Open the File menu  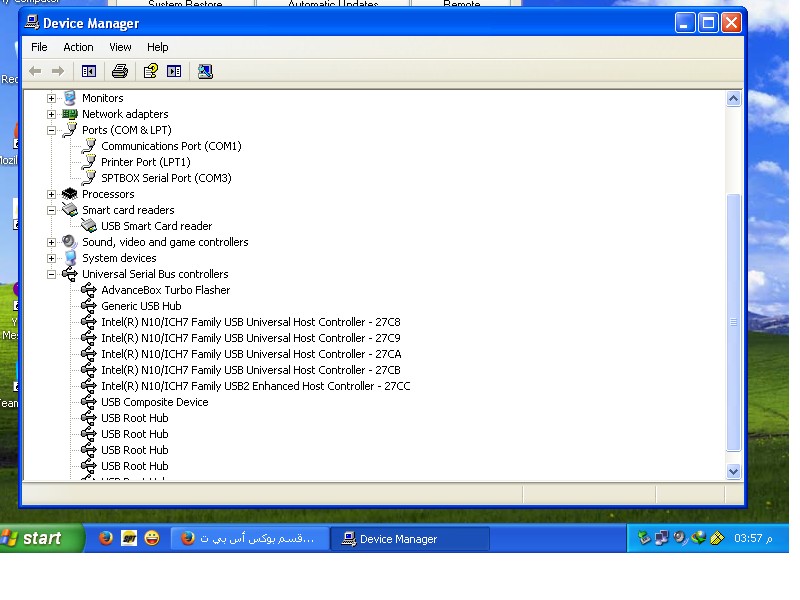[x=39, y=47]
